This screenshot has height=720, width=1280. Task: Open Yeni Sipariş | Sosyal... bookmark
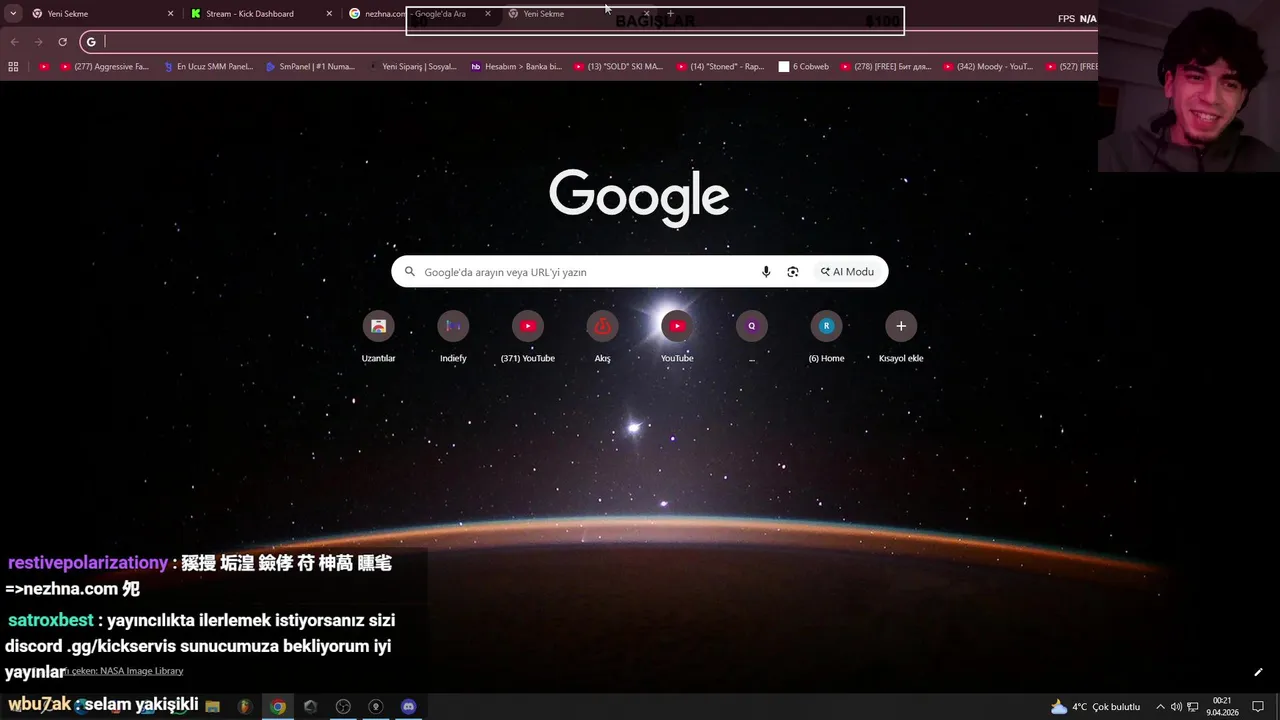[412, 67]
